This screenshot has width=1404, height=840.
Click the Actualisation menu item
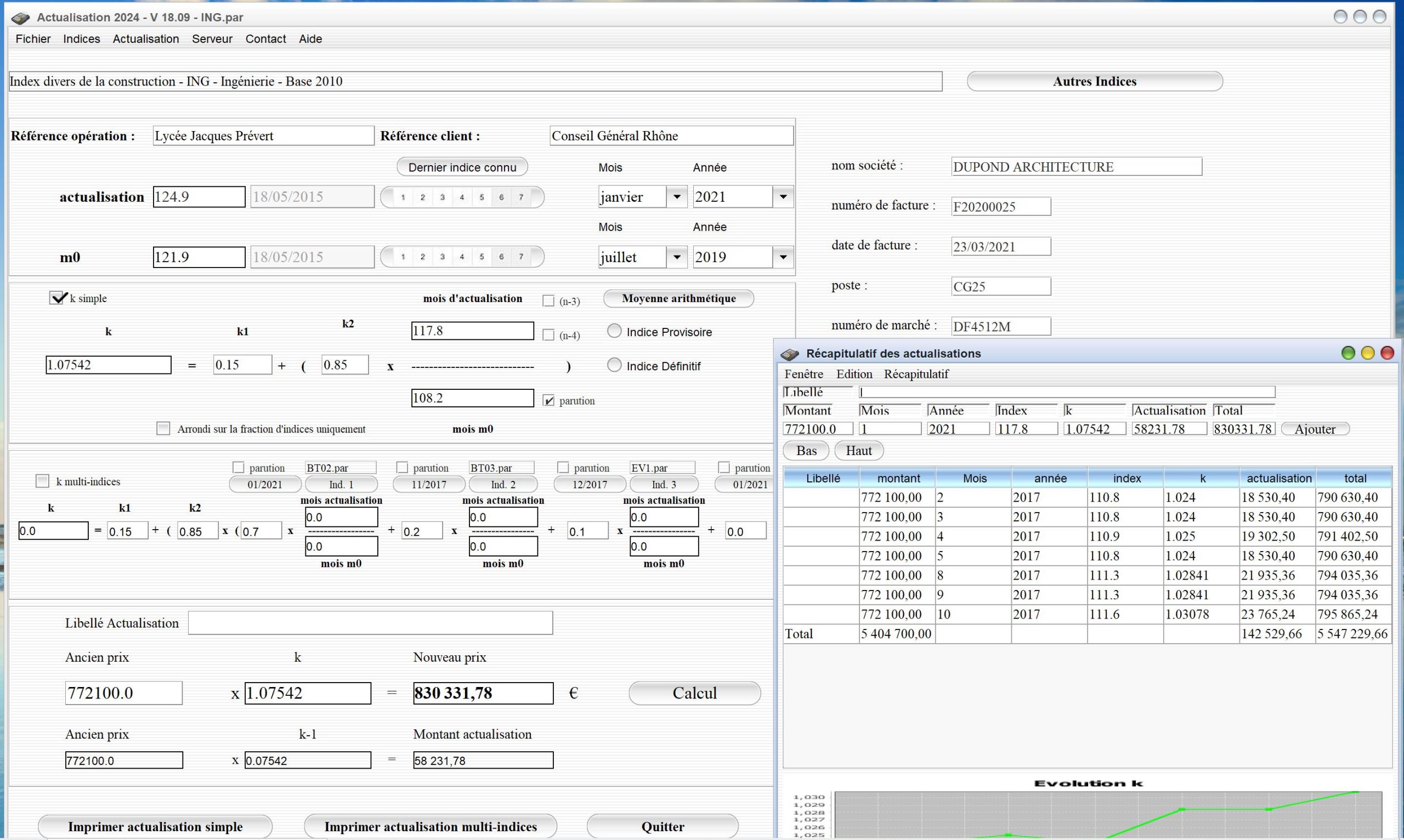[x=147, y=38]
